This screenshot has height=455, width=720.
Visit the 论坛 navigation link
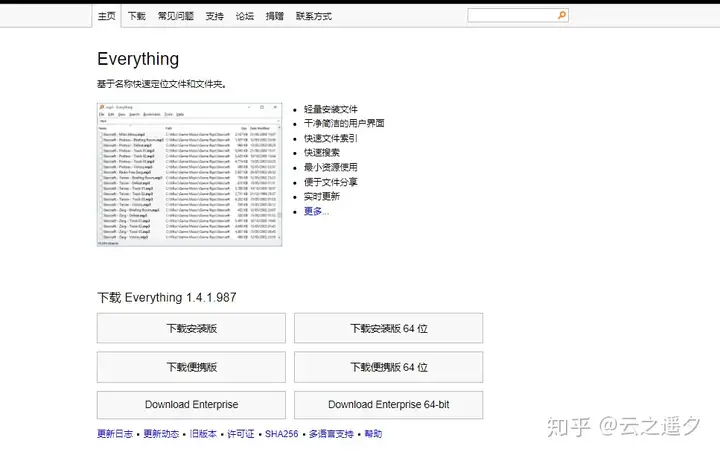[244, 16]
